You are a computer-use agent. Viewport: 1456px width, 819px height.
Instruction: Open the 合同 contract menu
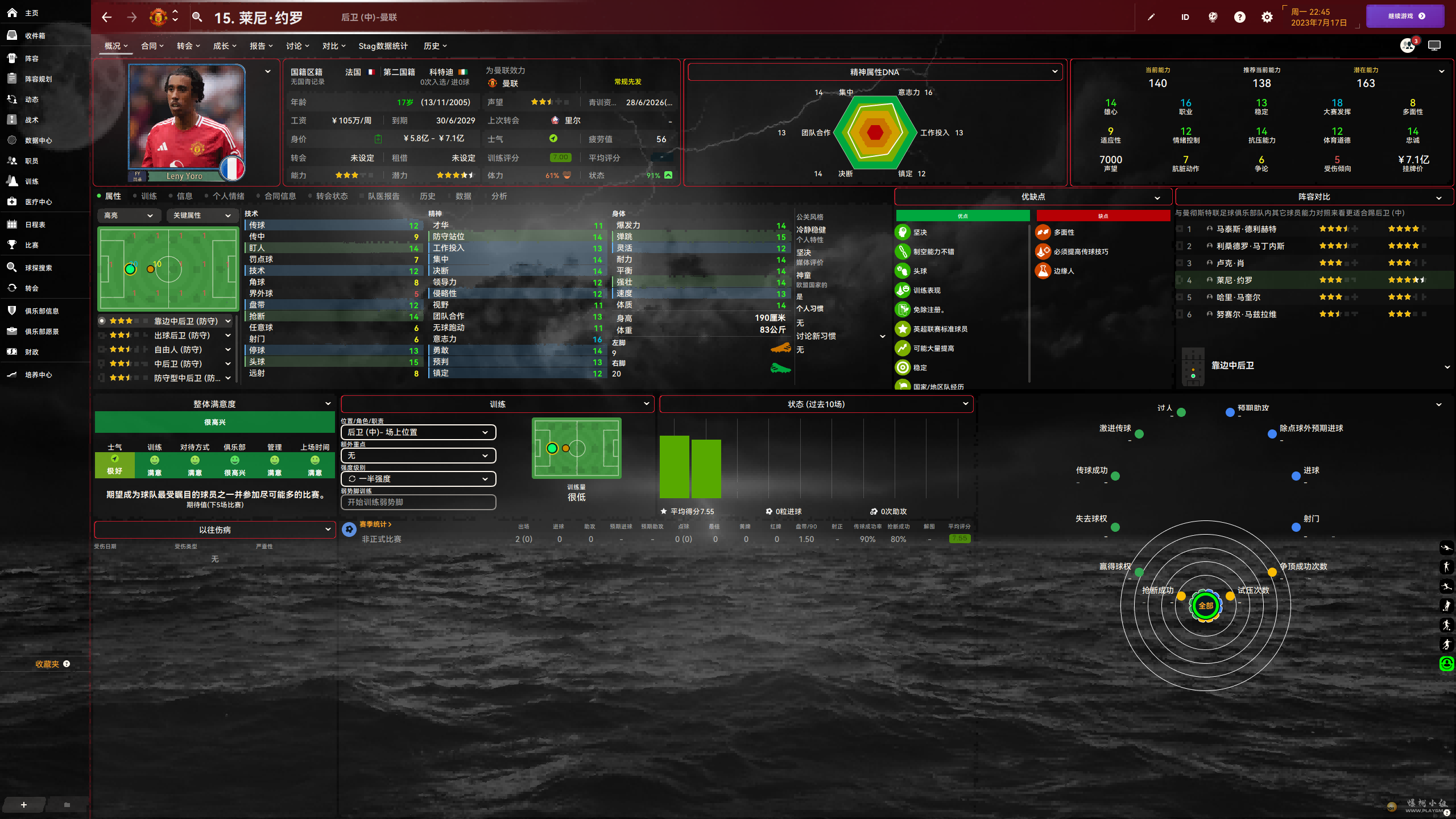tap(152, 45)
